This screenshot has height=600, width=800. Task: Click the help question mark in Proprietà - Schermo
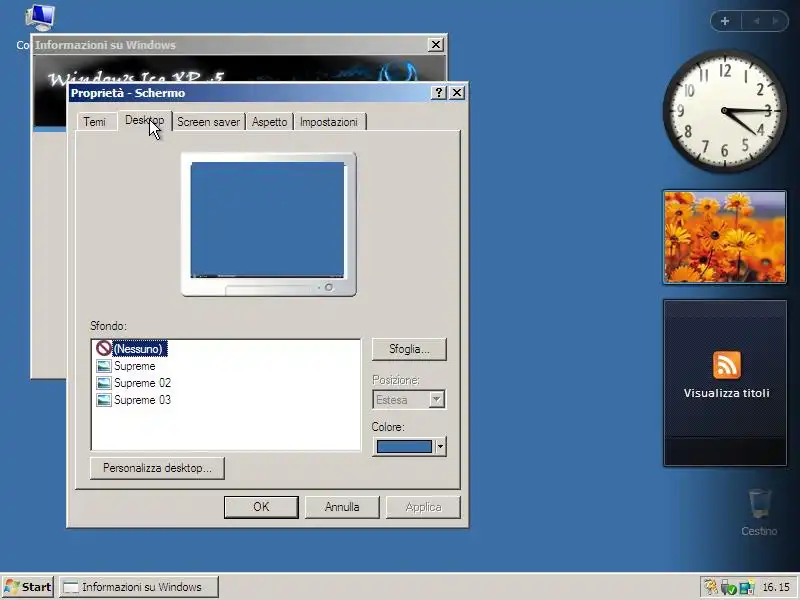click(438, 93)
